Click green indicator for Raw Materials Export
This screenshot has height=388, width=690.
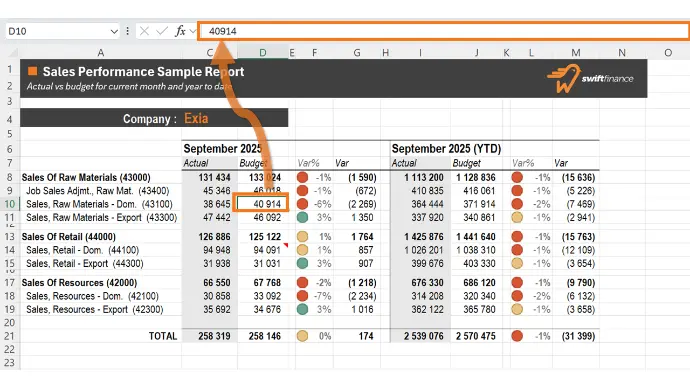[x=302, y=217]
